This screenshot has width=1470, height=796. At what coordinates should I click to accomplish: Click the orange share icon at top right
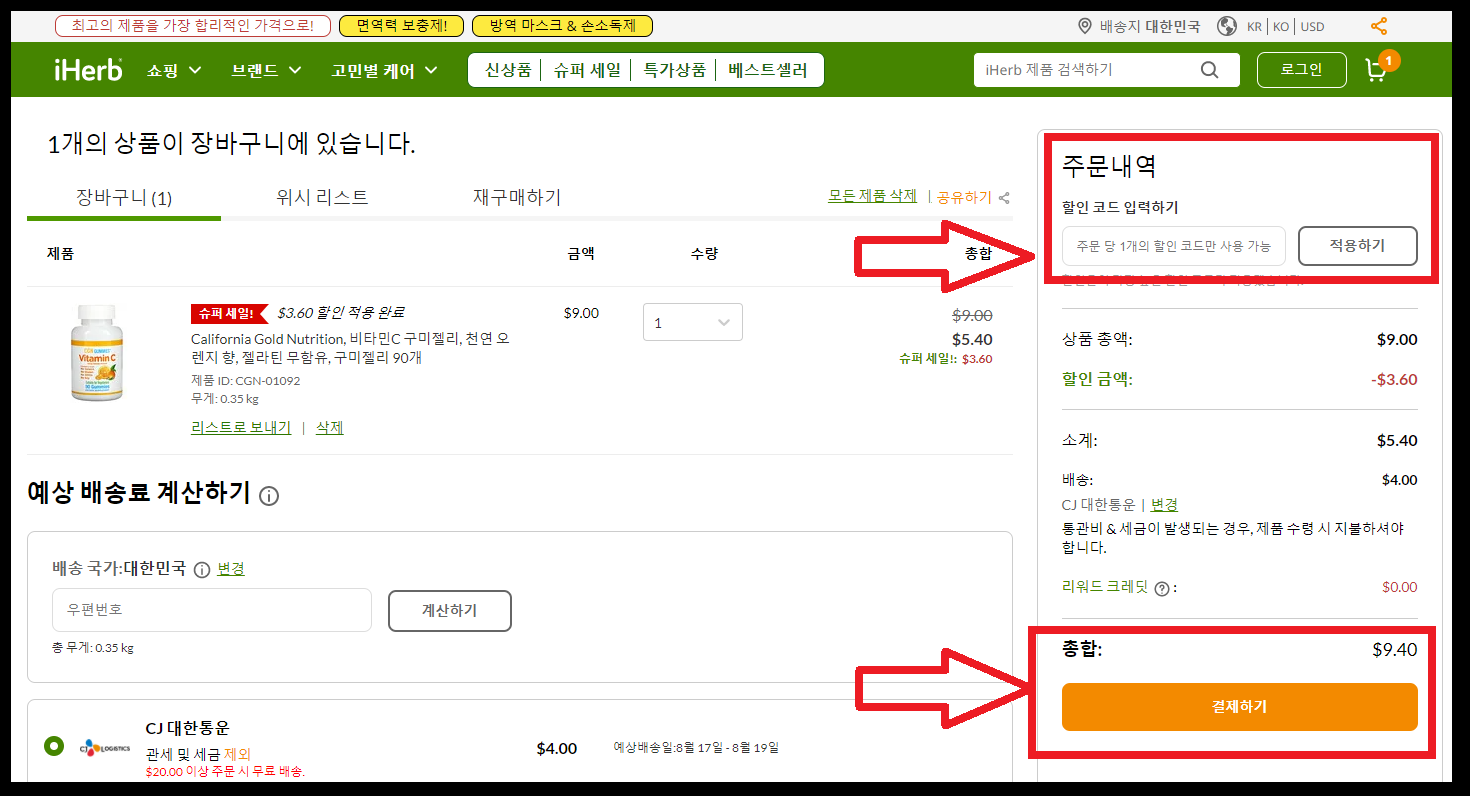click(1378, 26)
